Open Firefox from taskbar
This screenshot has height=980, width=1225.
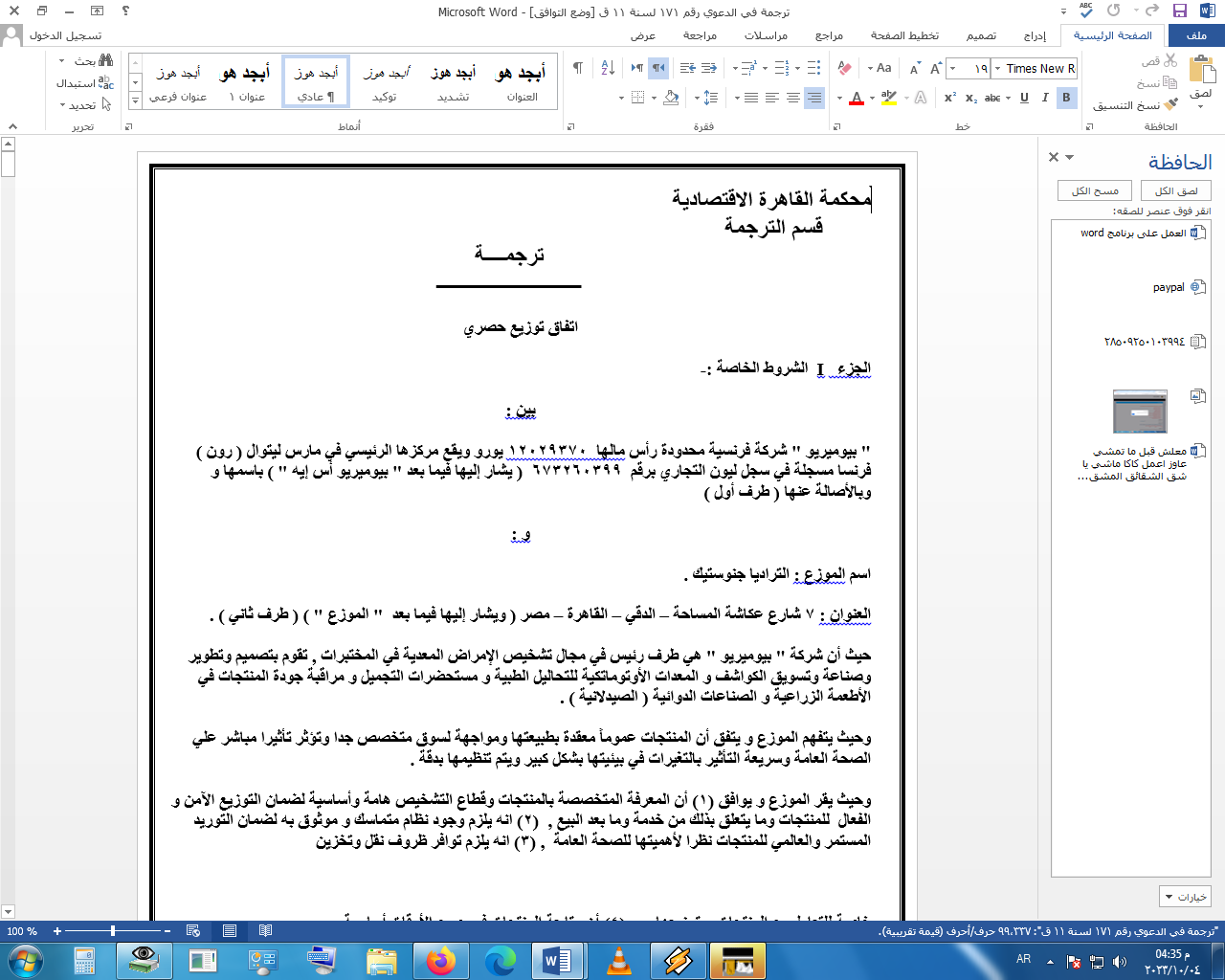point(441,960)
